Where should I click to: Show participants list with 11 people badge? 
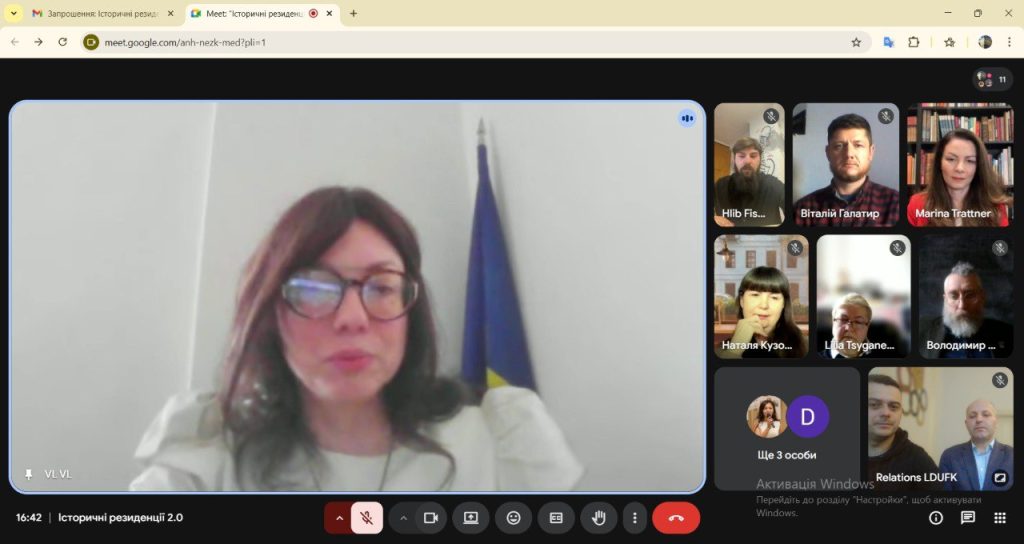point(992,79)
